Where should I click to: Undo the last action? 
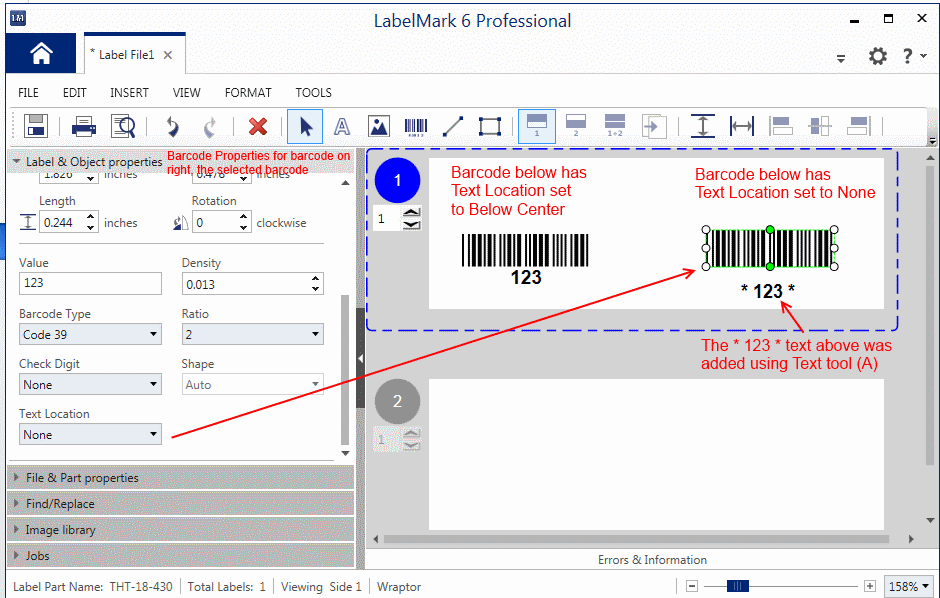(x=172, y=126)
